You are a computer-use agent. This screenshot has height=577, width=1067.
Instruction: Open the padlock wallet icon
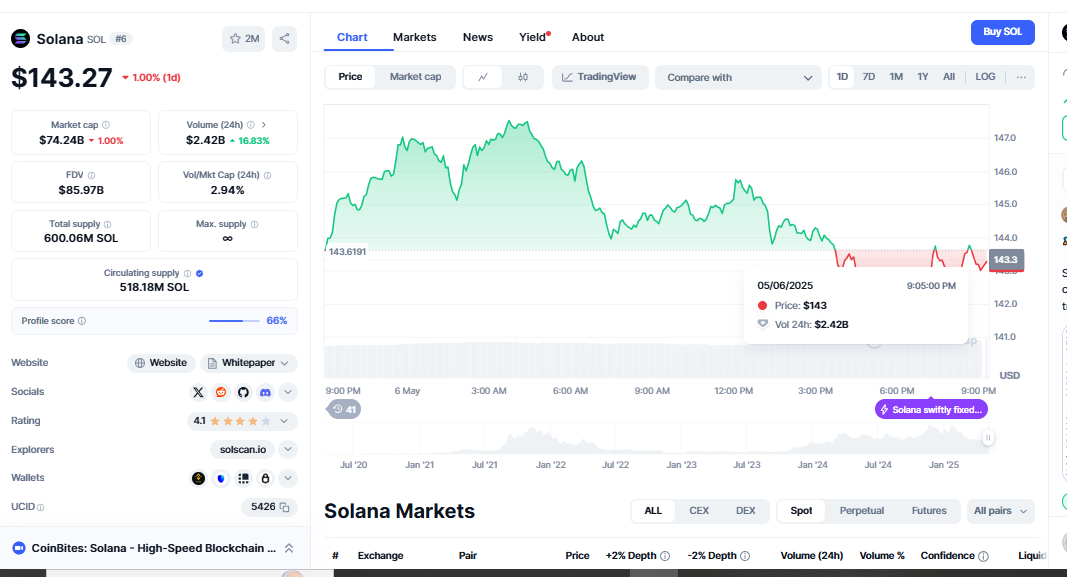pos(265,478)
